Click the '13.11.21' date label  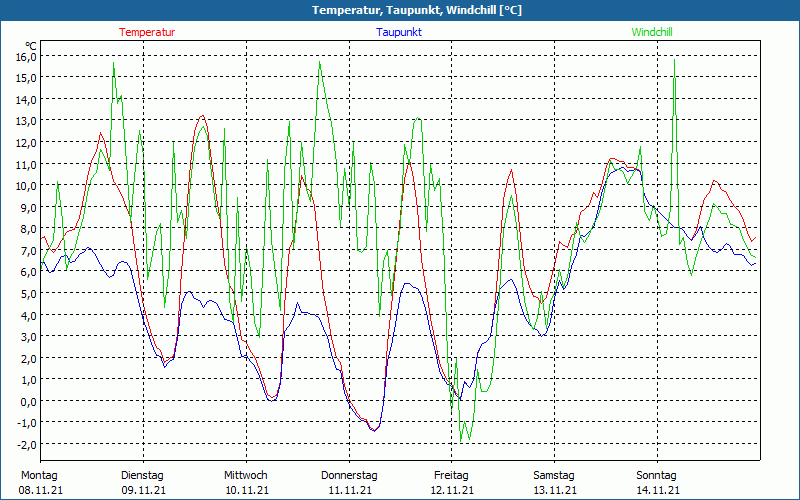(x=556, y=491)
